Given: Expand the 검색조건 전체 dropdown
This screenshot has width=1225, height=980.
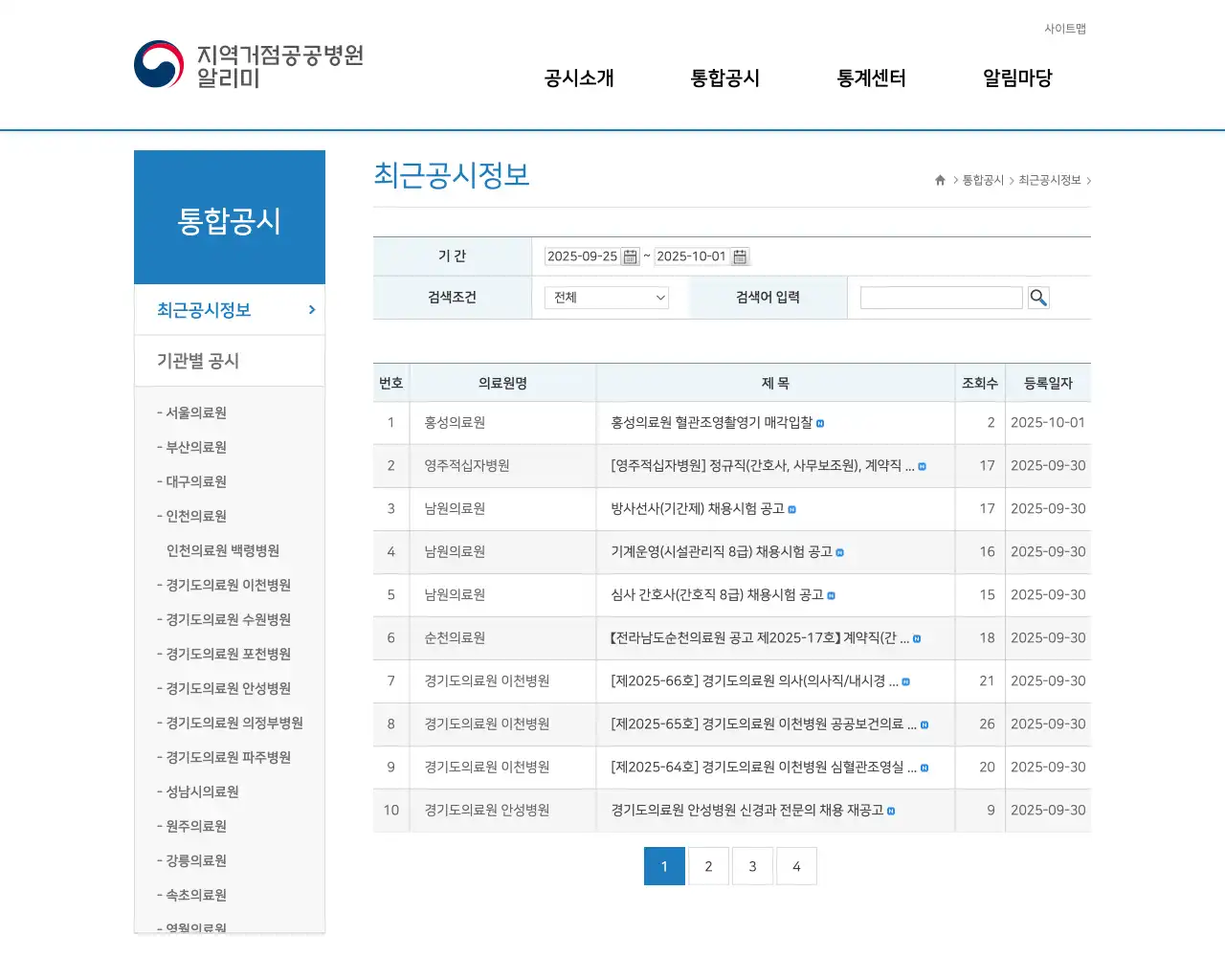Looking at the screenshot, I should [606, 298].
